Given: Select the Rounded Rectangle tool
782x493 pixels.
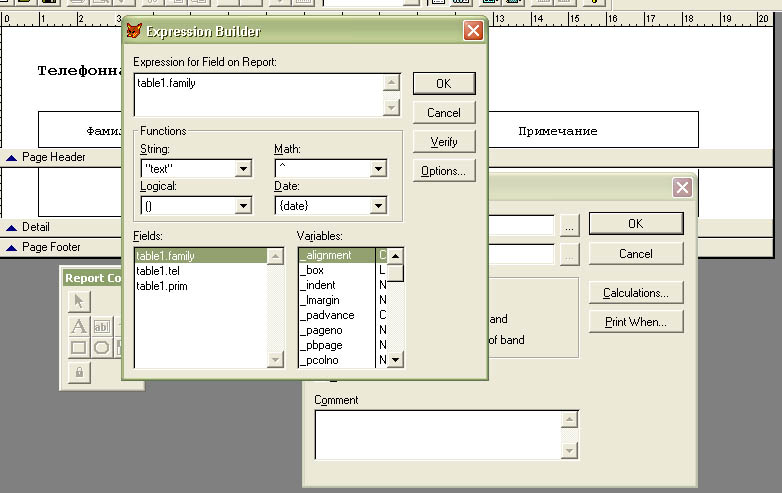Looking at the screenshot, I should click(x=102, y=347).
